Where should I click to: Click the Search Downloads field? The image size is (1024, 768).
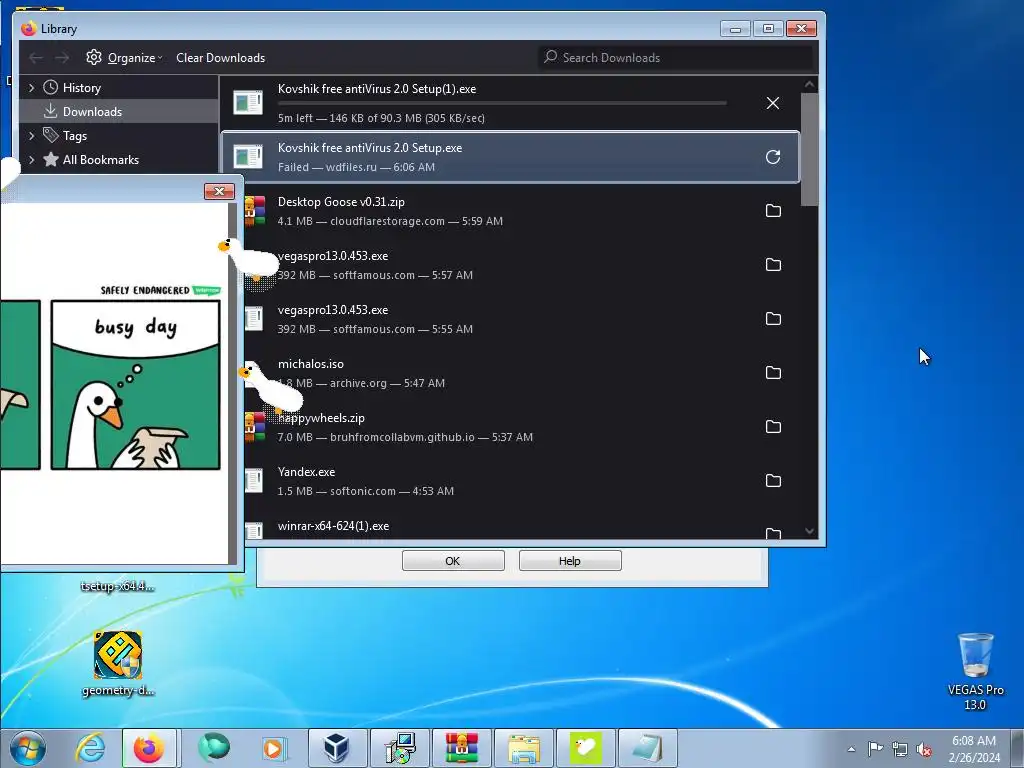point(676,57)
